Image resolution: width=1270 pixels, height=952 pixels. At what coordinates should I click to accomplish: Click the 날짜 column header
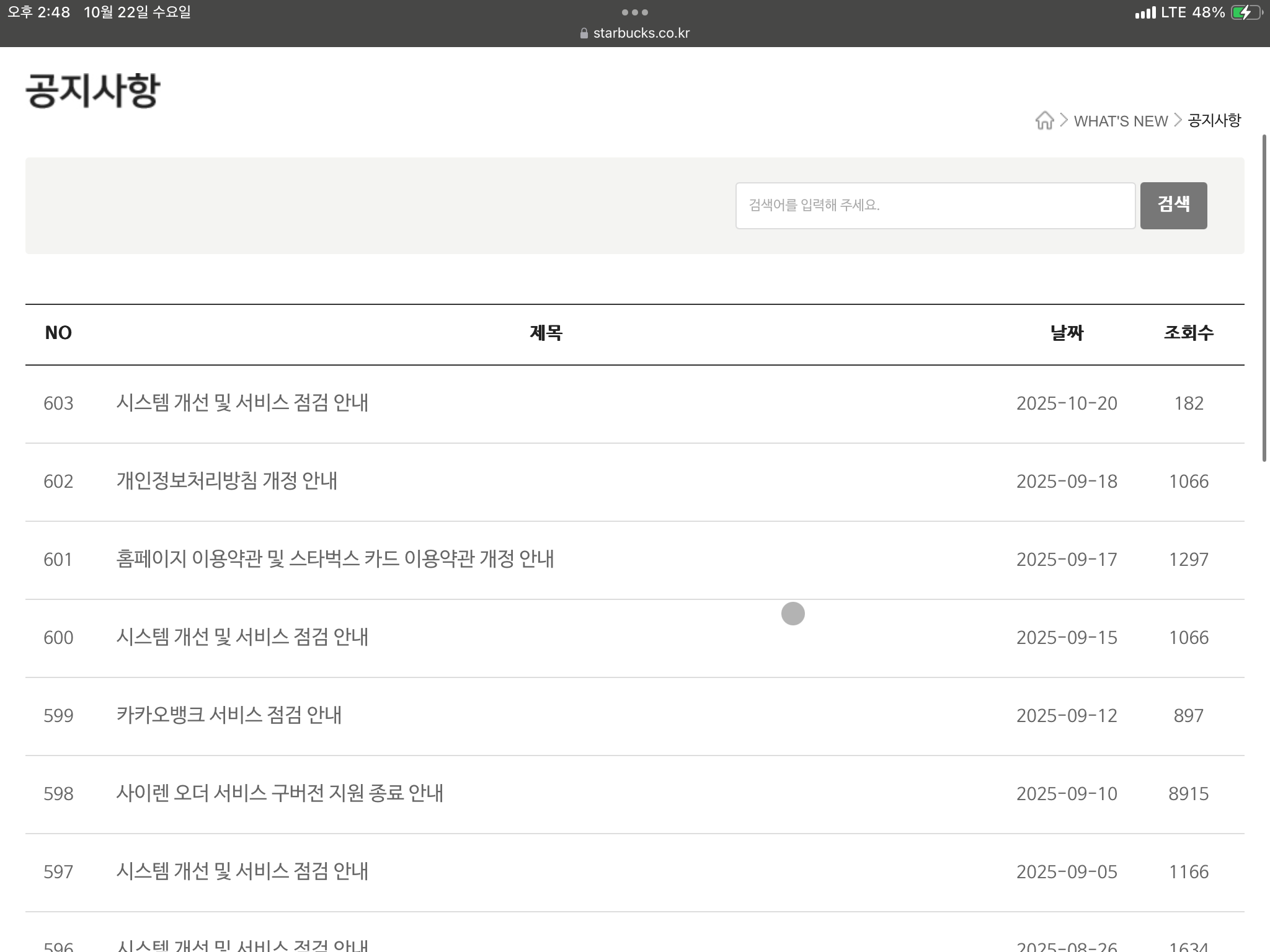pos(1067,333)
